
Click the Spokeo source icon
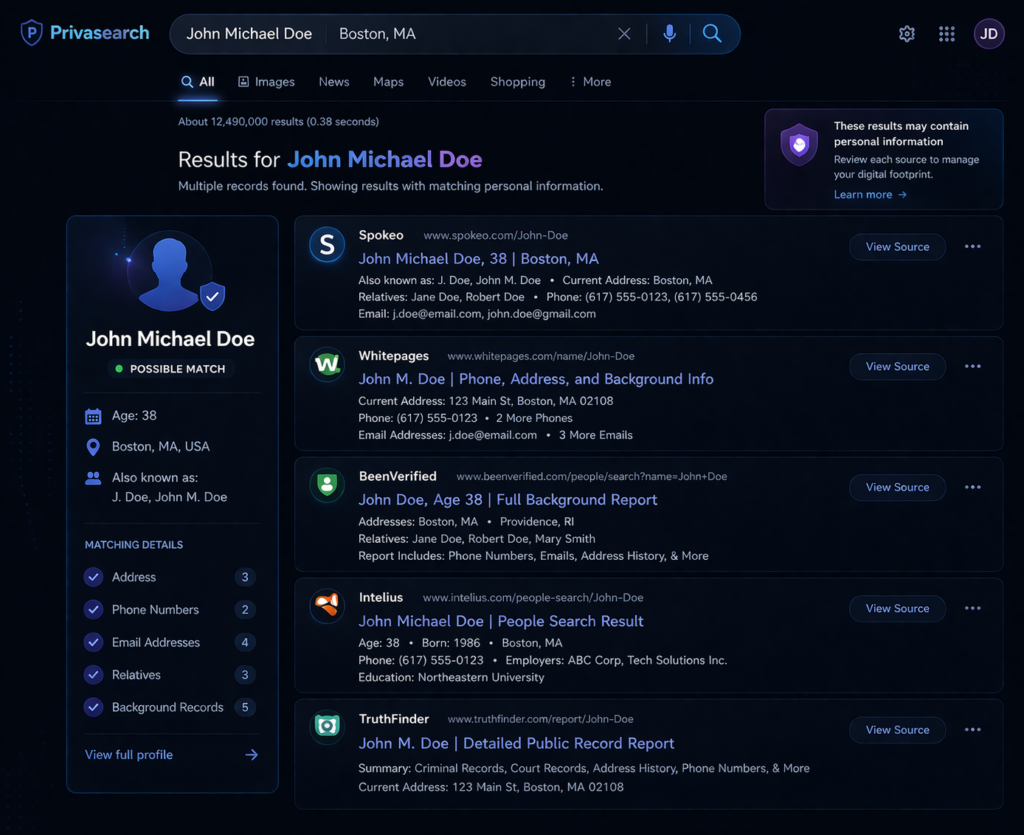(x=327, y=245)
